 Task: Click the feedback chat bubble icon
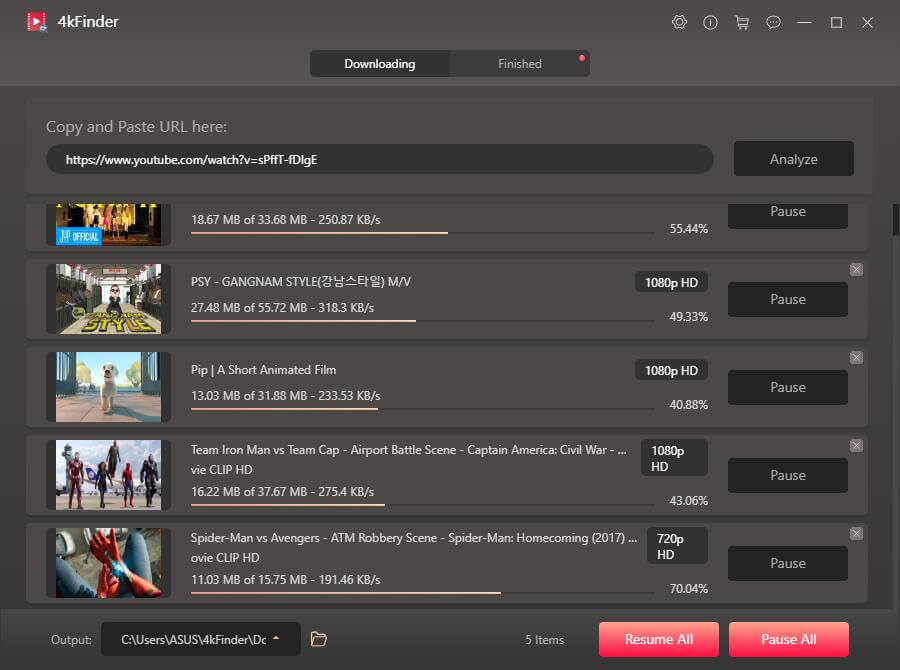click(x=773, y=22)
